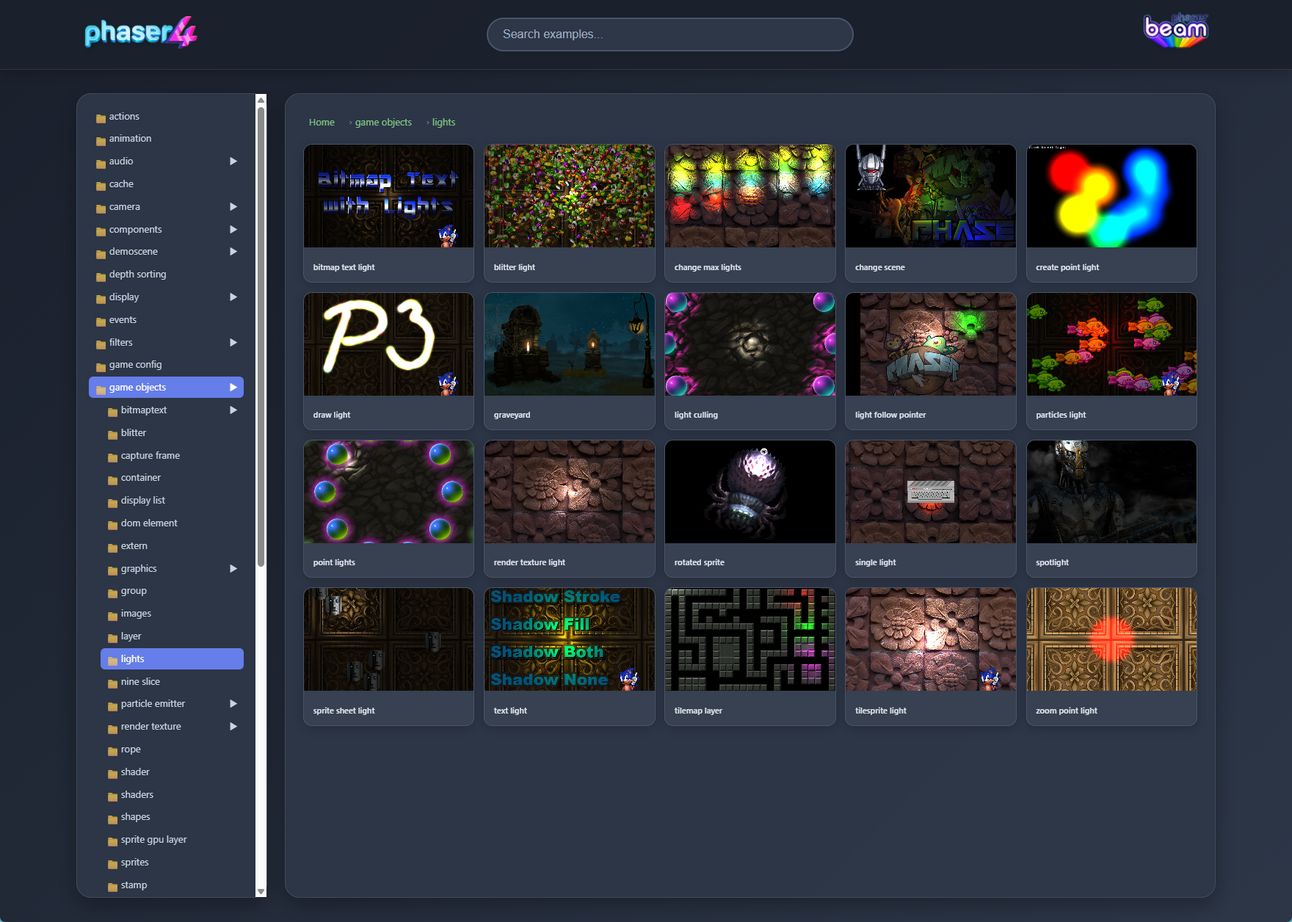Click the folder icon next to actions
1292x922 pixels.
[x=101, y=118]
